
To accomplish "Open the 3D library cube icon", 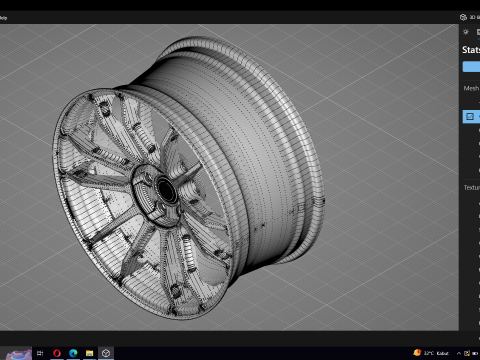I will [x=463, y=17].
